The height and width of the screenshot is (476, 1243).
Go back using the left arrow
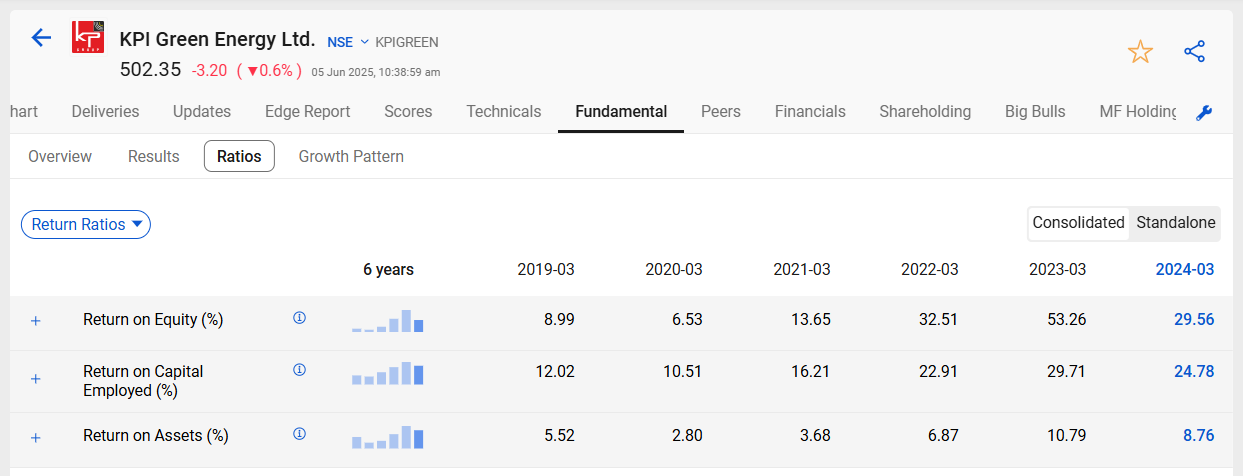41,38
